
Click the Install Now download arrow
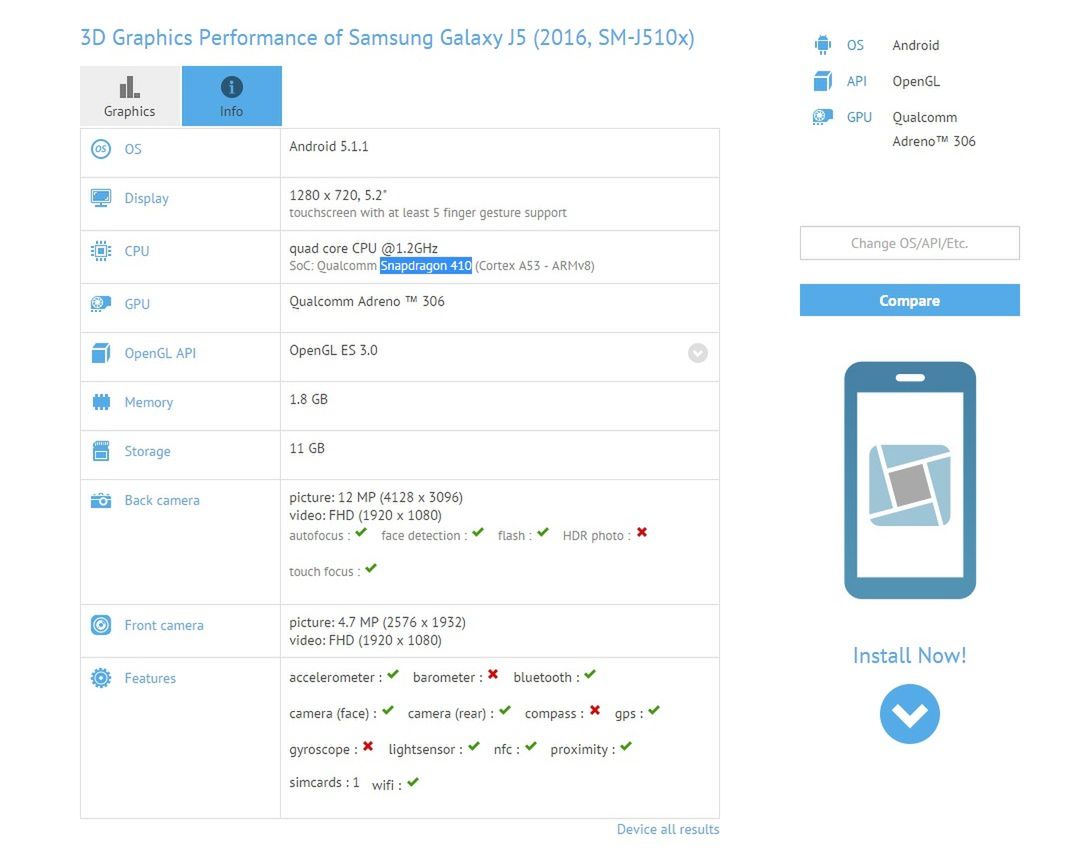[909, 713]
